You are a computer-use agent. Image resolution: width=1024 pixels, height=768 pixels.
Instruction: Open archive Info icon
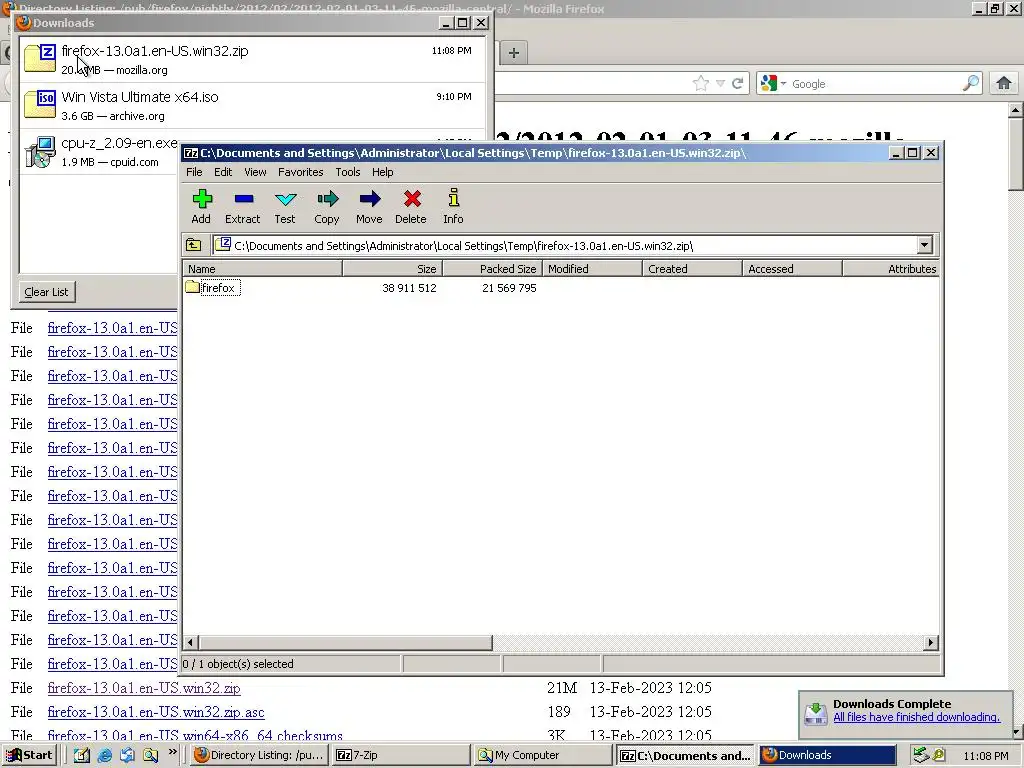[453, 206]
